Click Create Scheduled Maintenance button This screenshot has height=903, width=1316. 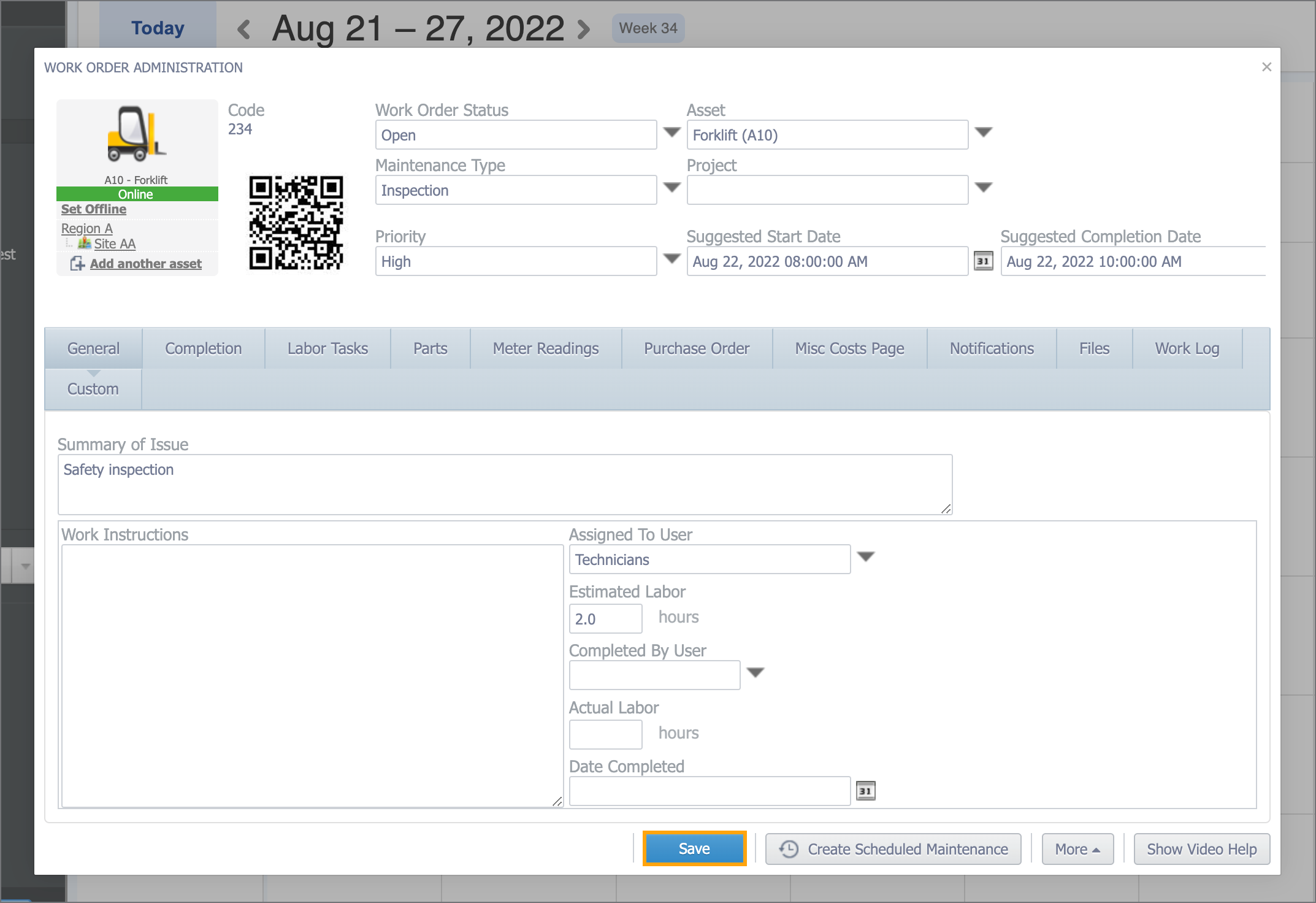893,849
